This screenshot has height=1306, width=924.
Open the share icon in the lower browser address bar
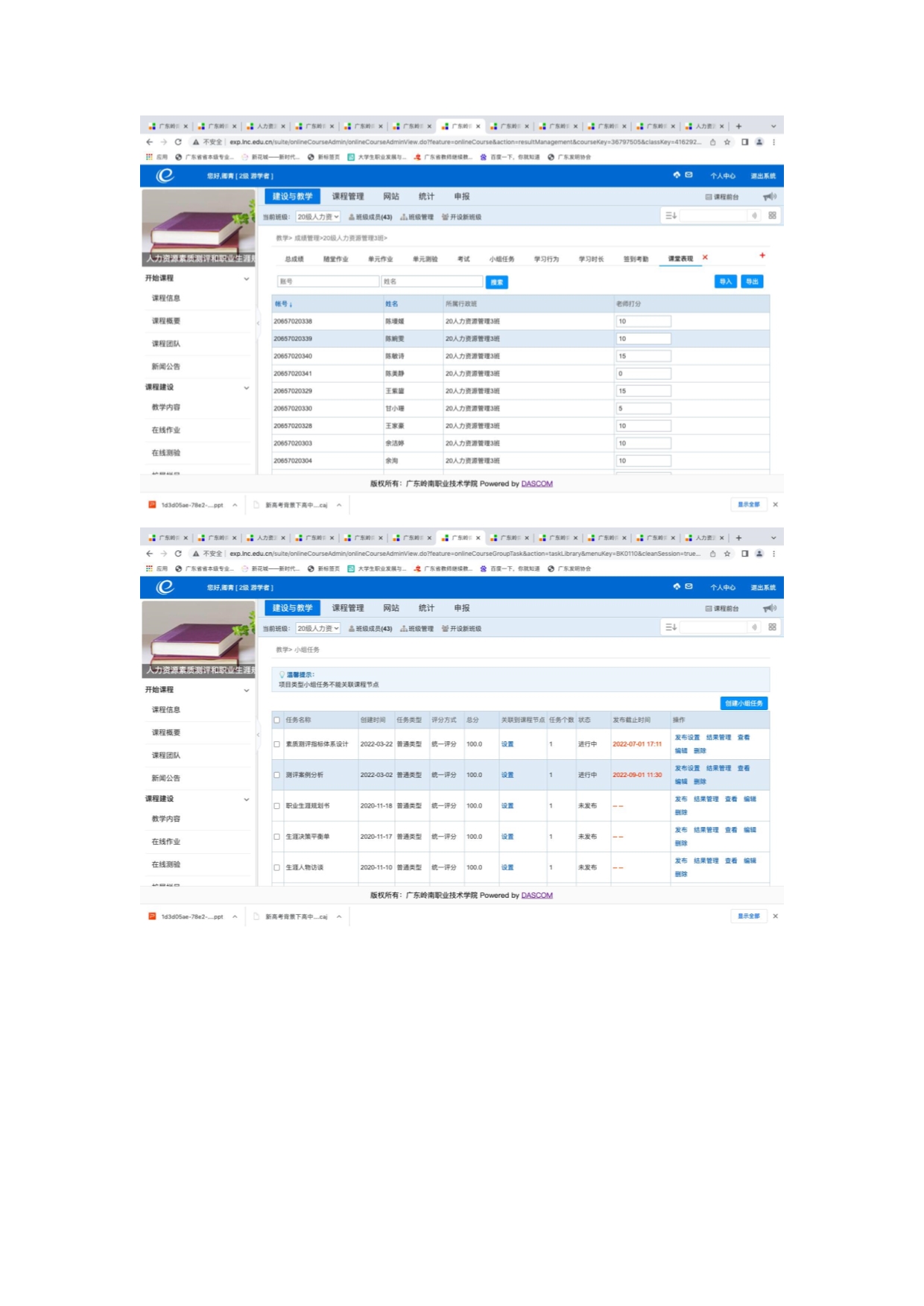[713, 554]
